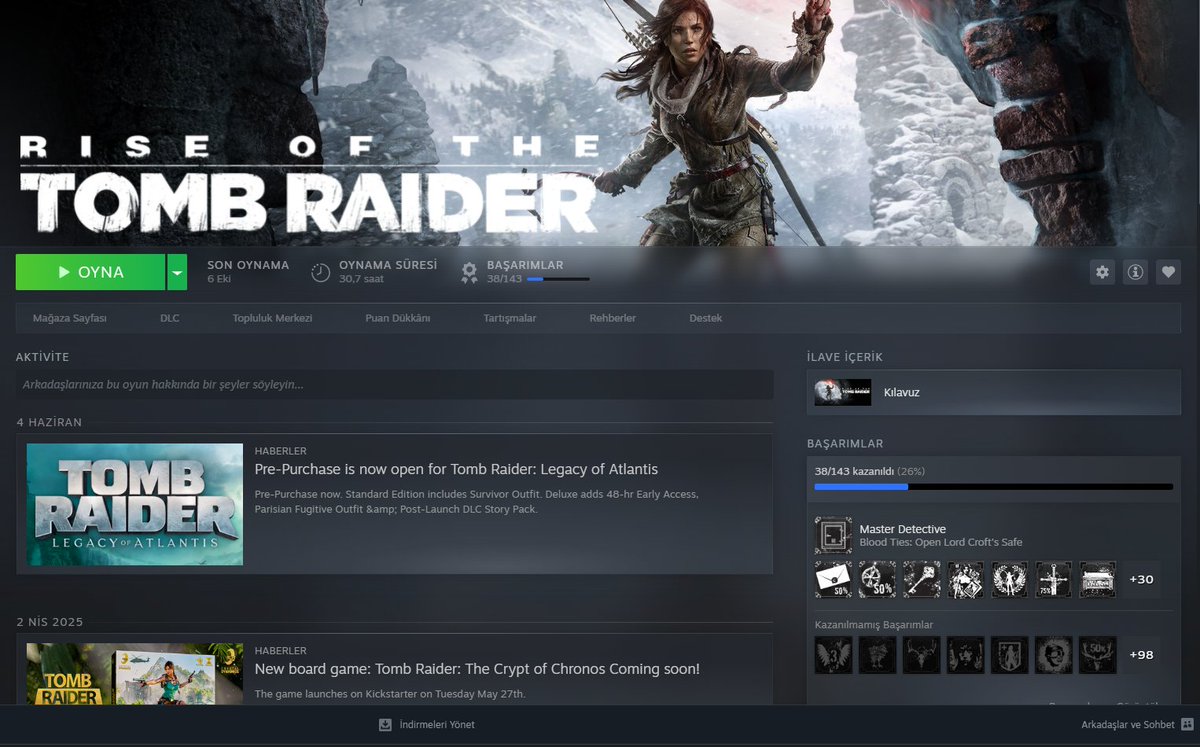Launch the game with the OYNA button
The width and height of the screenshot is (1200, 747).
coord(90,272)
